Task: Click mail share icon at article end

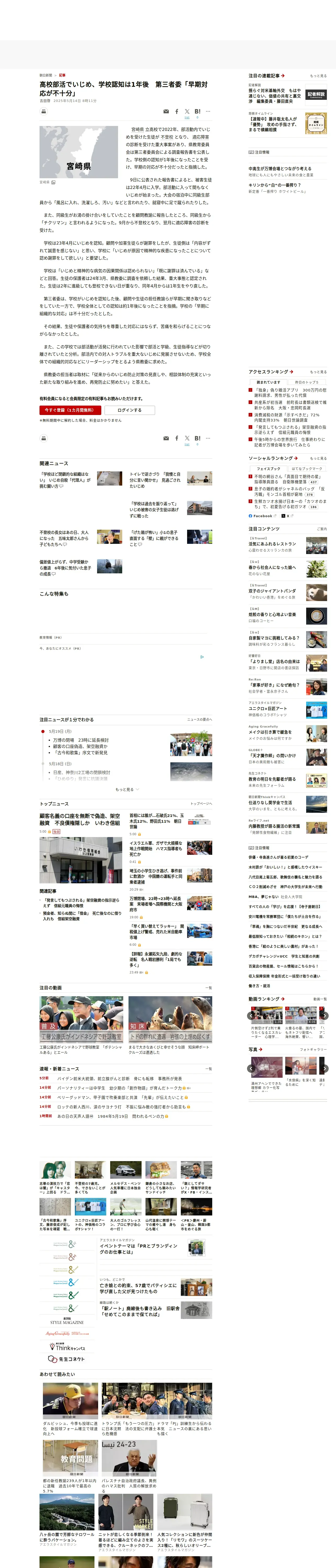Action: coord(166,438)
